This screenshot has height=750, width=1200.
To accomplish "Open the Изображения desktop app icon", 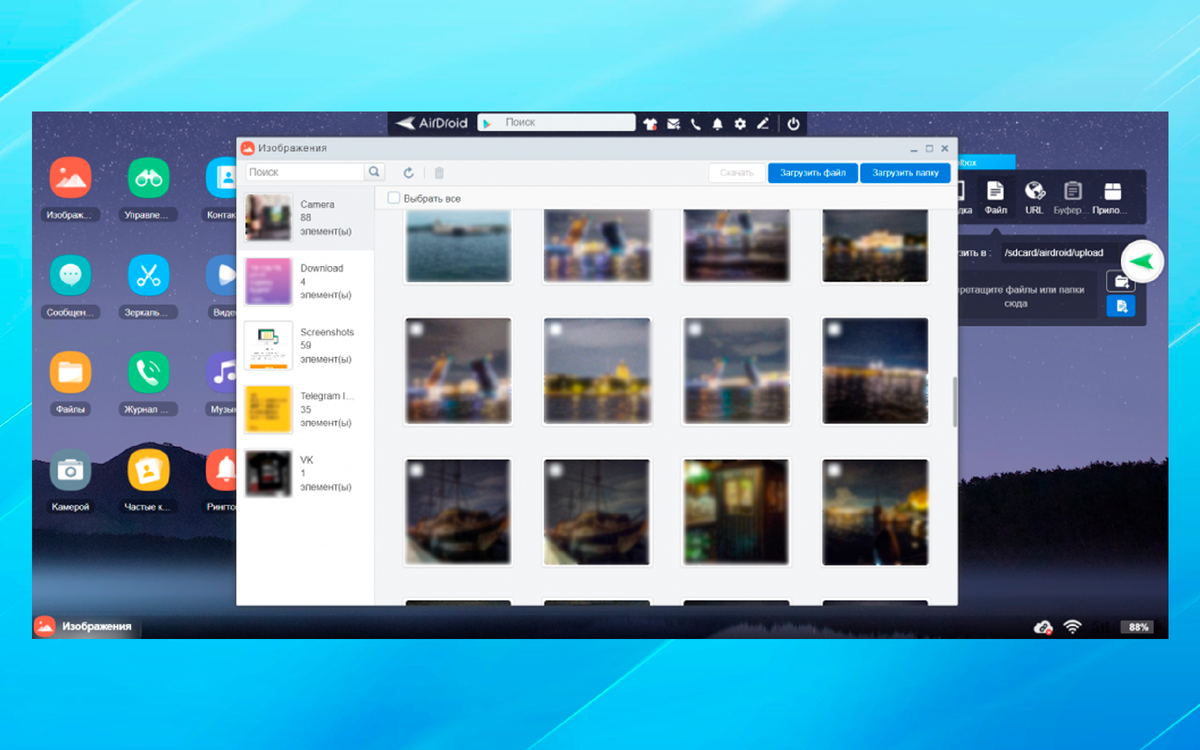I will tap(70, 178).
